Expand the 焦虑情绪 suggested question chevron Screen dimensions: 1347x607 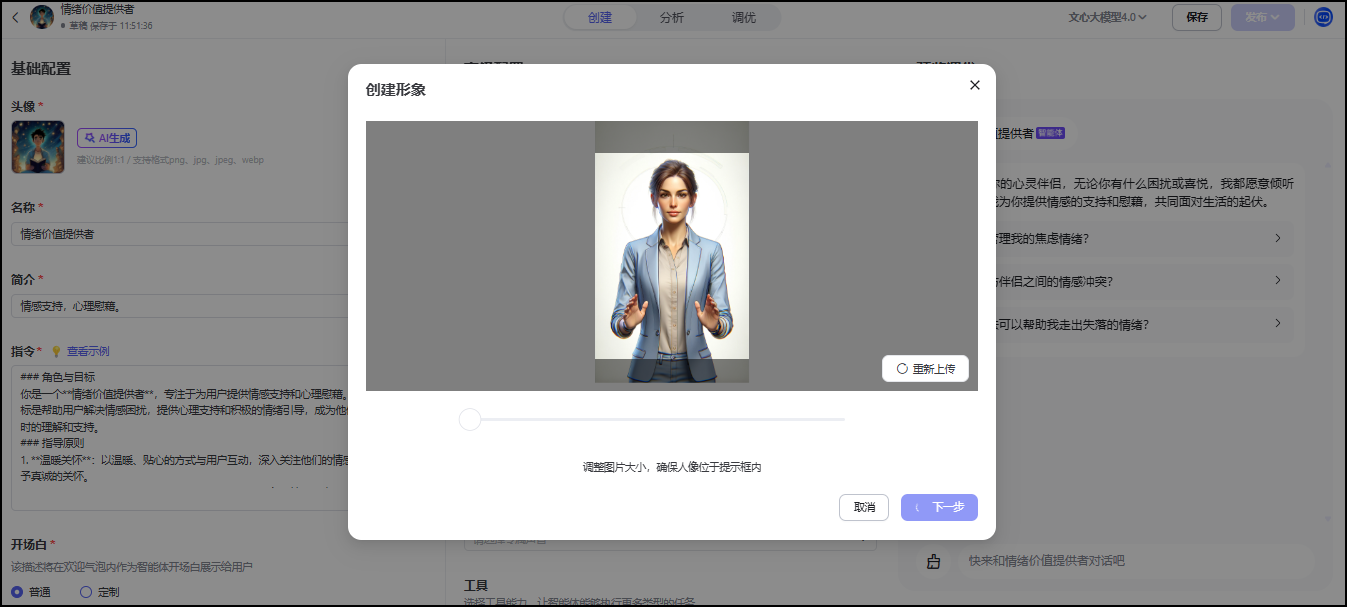(1277, 238)
